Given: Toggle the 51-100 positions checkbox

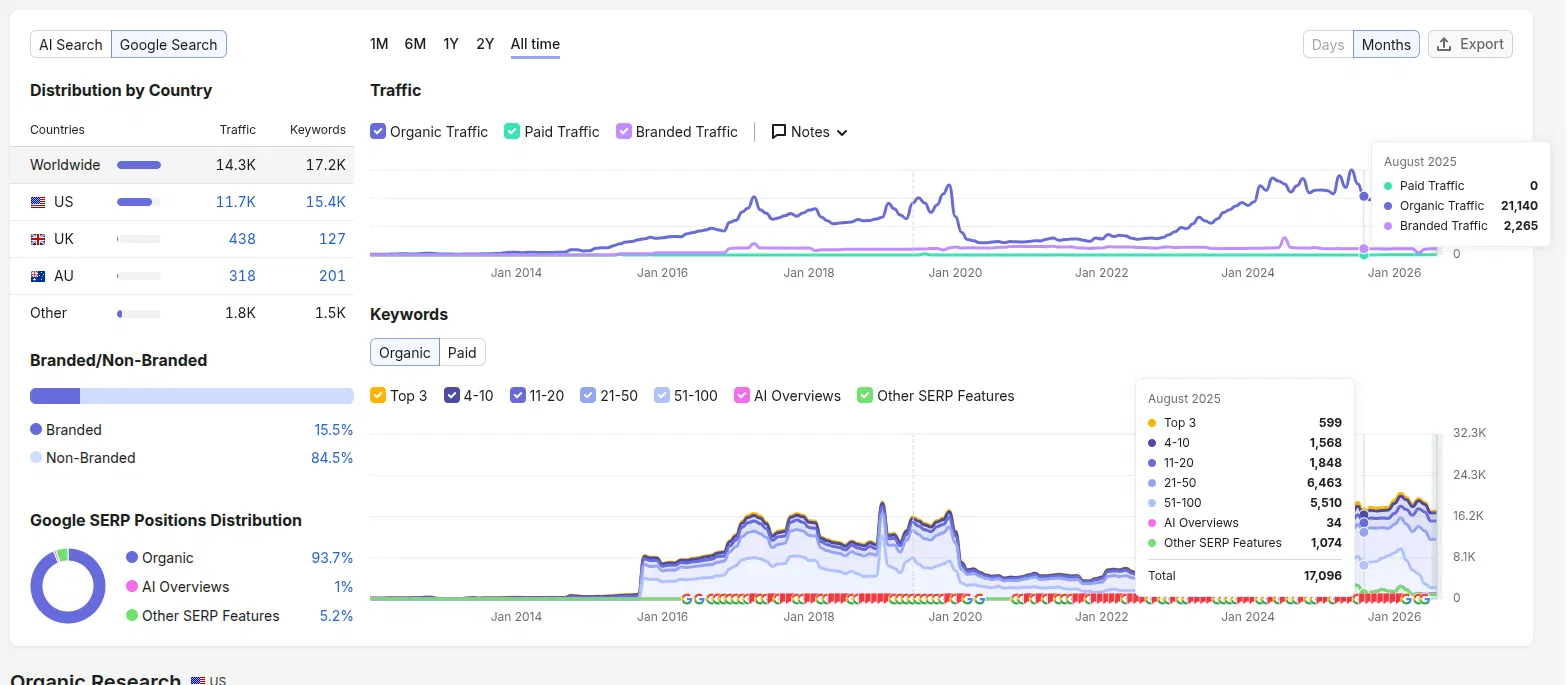Looking at the screenshot, I should point(662,395).
